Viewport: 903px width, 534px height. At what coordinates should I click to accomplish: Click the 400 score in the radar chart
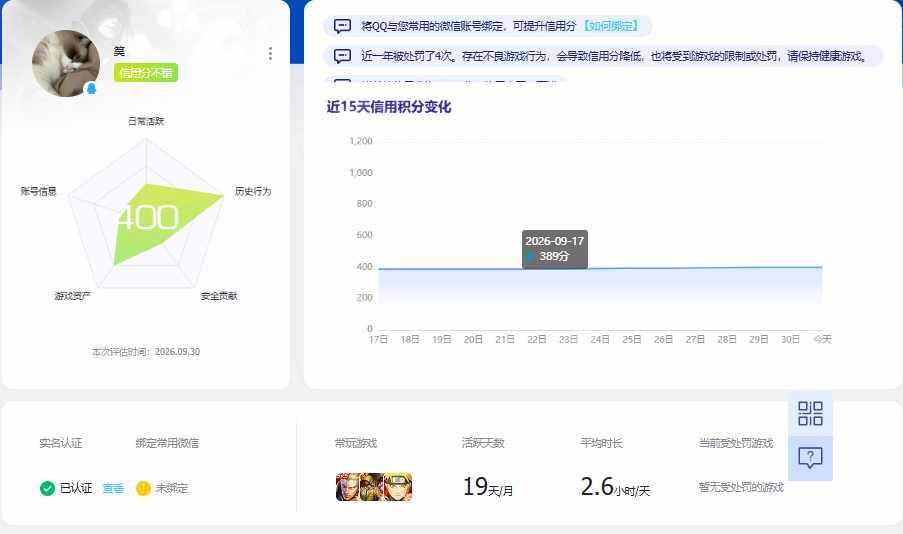[x=148, y=218]
